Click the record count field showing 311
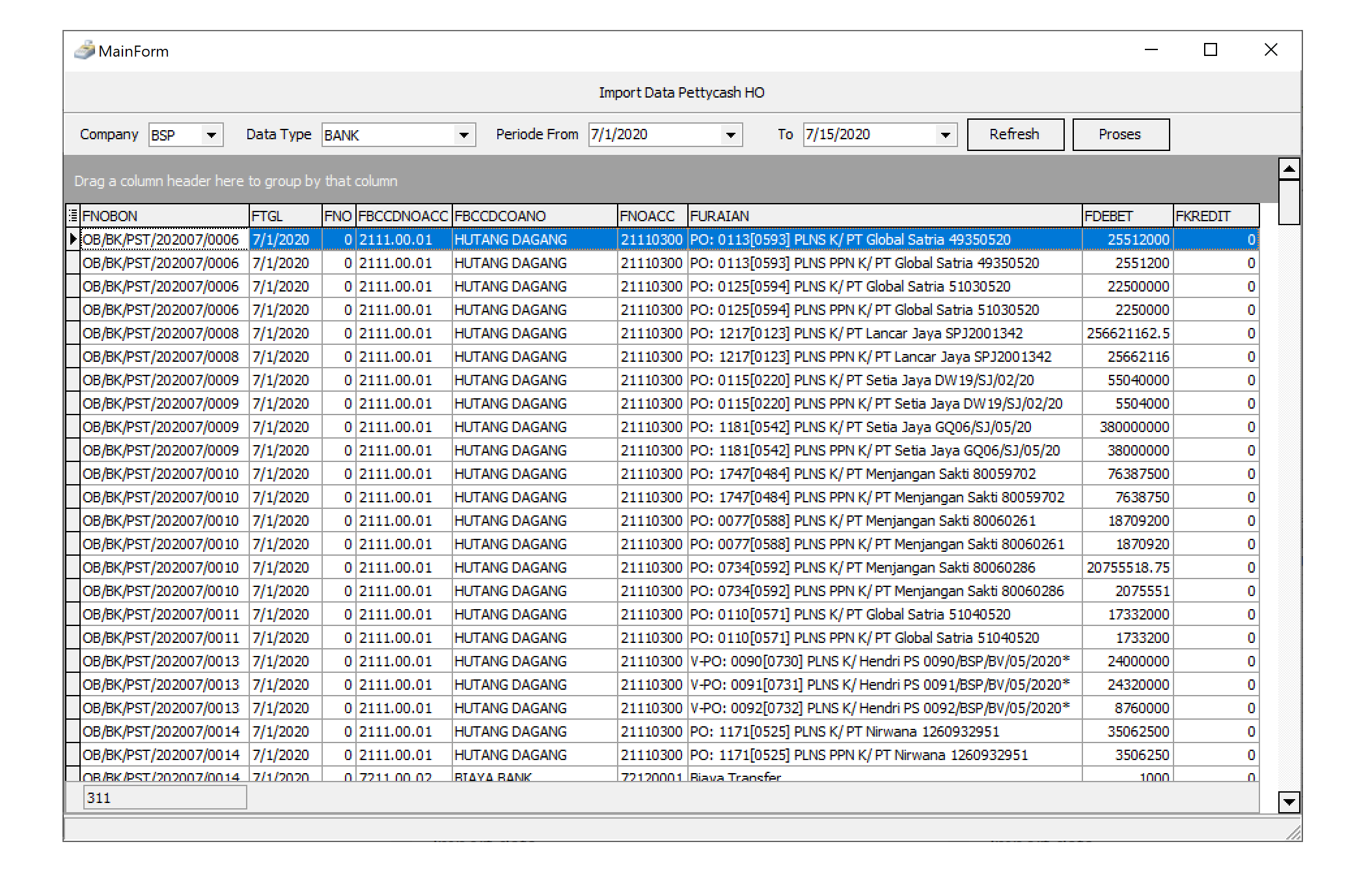The width and height of the screenshot is (1372, 872). click(x=165, y=797)
